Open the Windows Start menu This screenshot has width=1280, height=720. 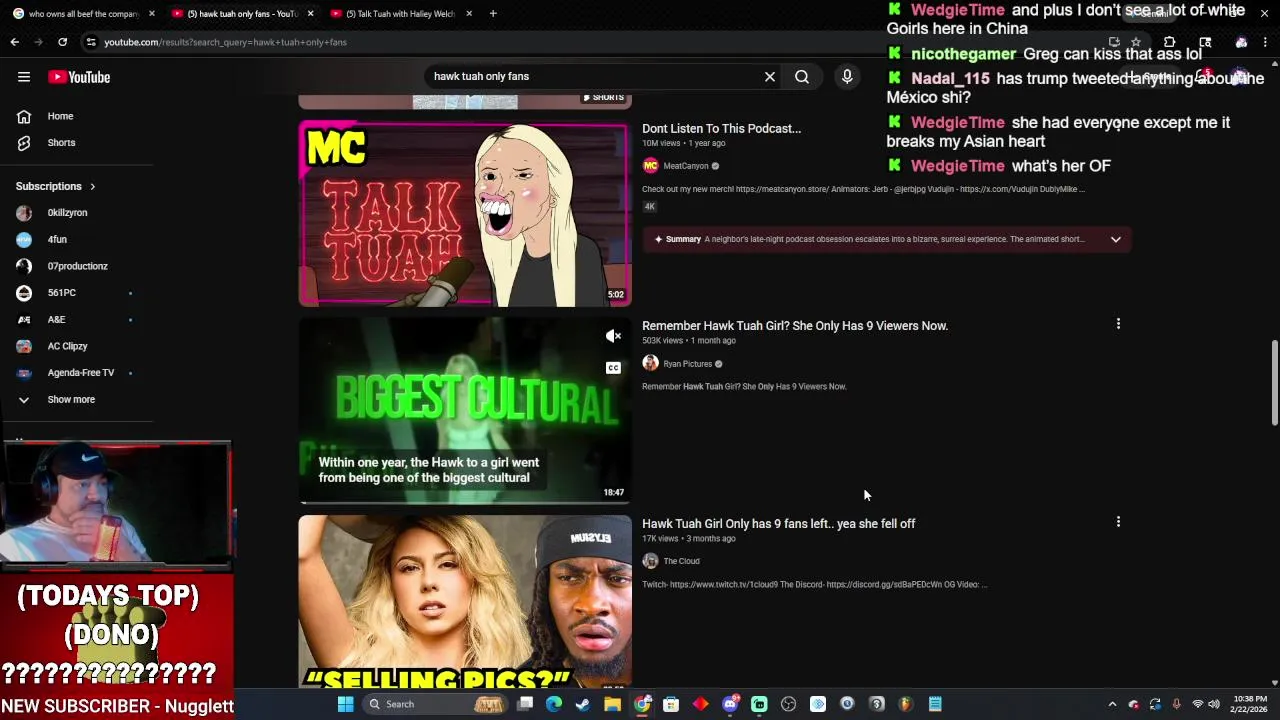(x=345, y=704)
